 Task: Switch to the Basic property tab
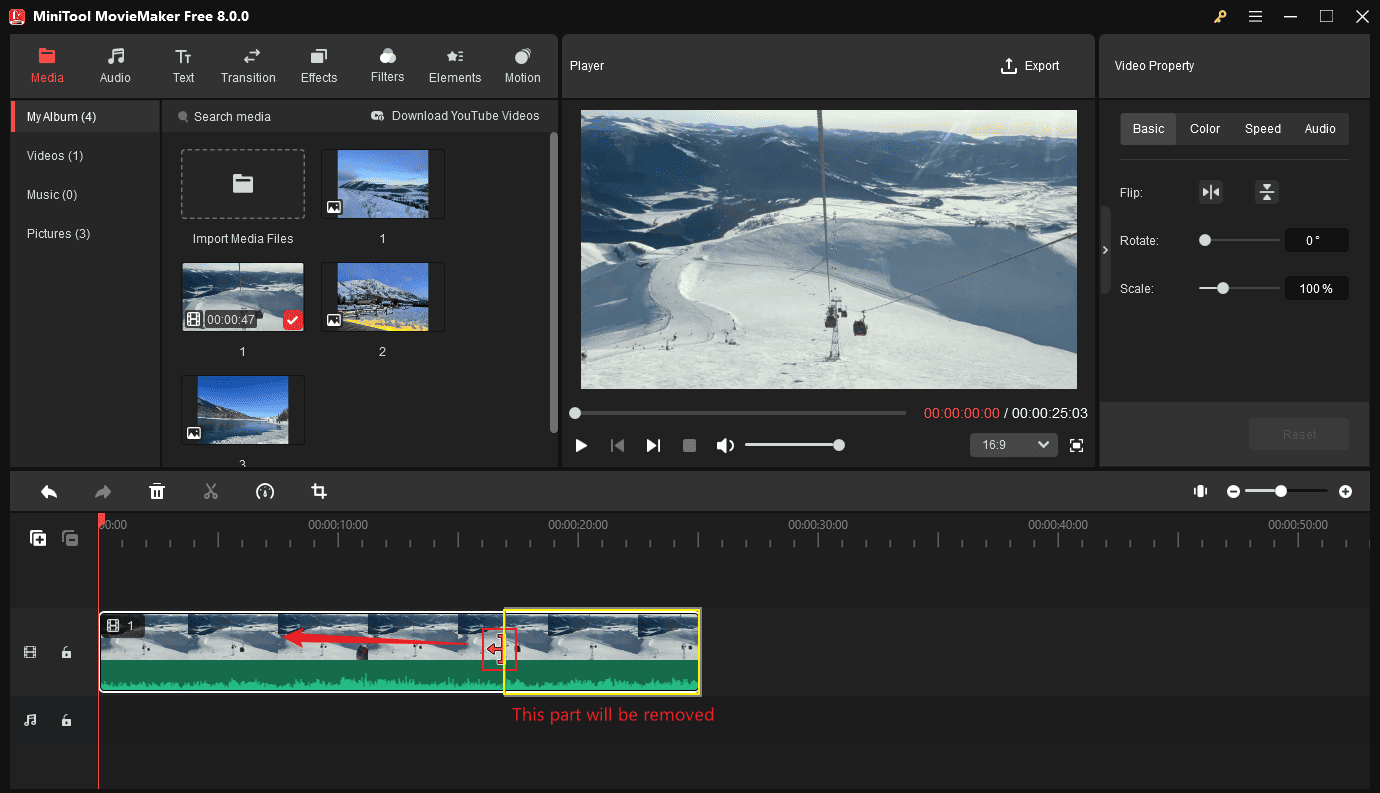[x=1148, y=129]
